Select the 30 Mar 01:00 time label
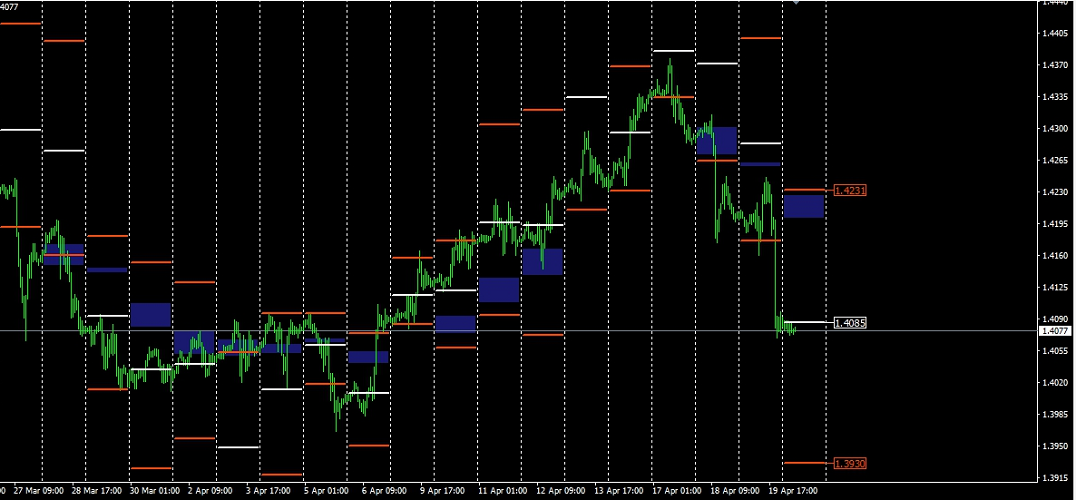This screenshot has height=500, width=1076. pyautogui.click(x=154, y=491)
